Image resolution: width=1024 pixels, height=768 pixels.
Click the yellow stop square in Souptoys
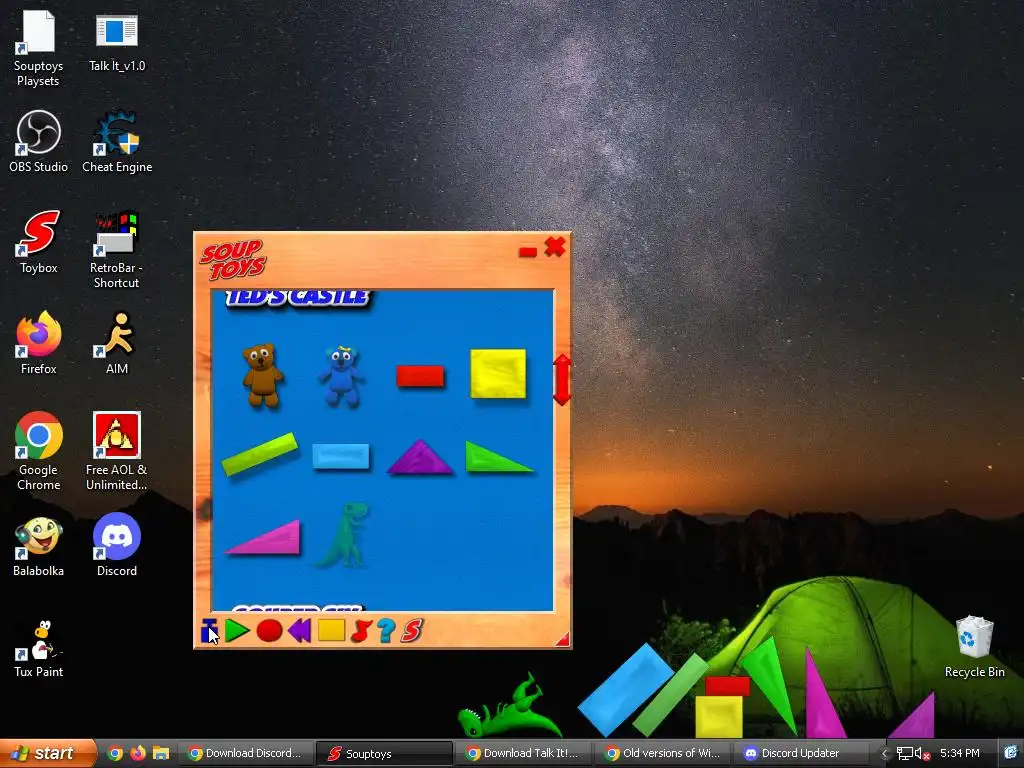pyautogui.click(x=331, y=630)
